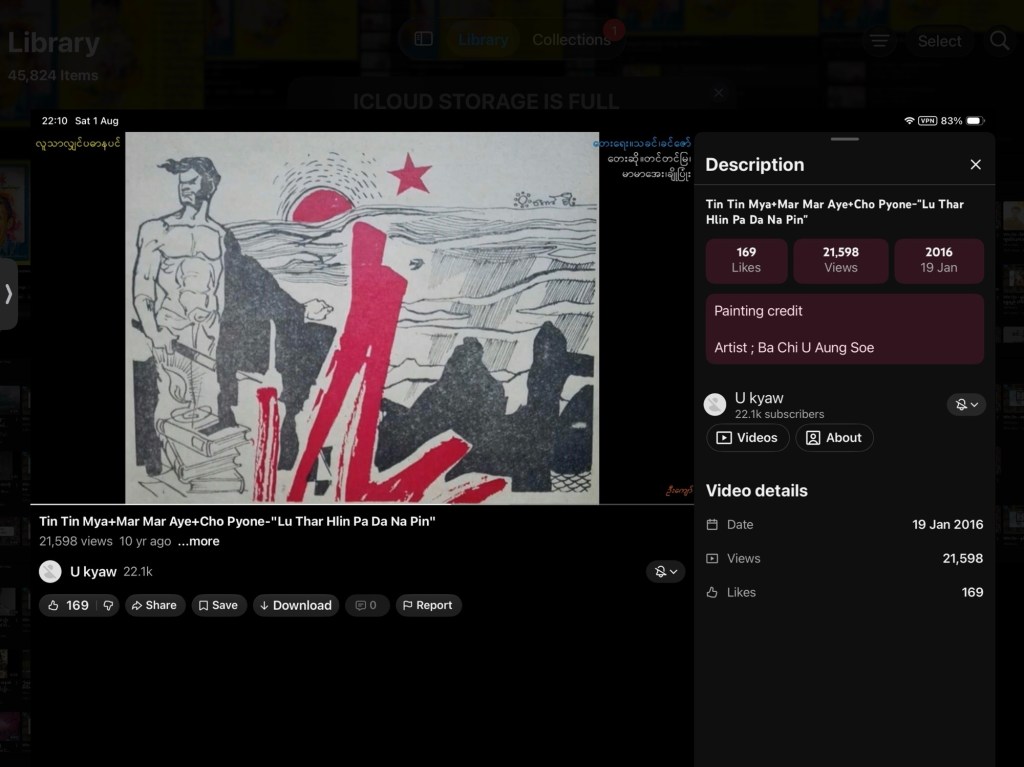Open the left side panel chevron
The image size is (1024, 767).
(8, 294)
